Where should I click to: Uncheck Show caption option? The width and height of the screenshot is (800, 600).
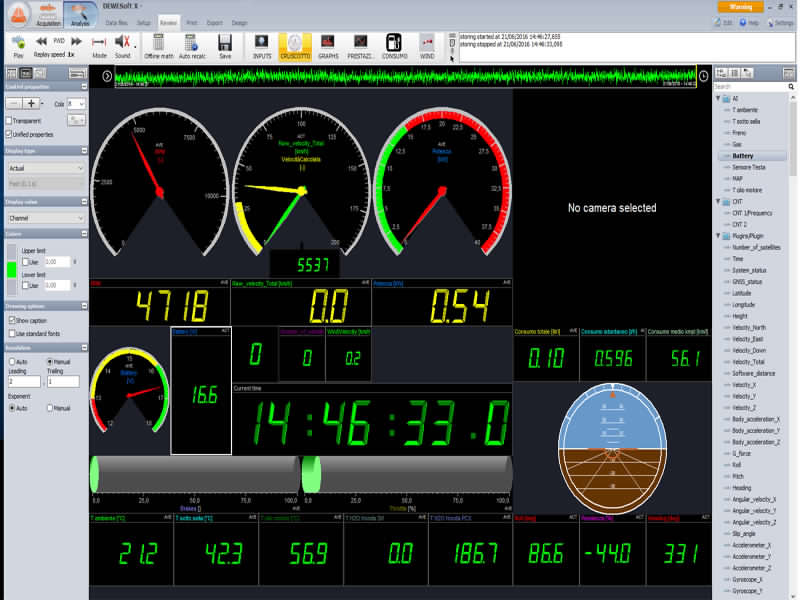(10, 320)
